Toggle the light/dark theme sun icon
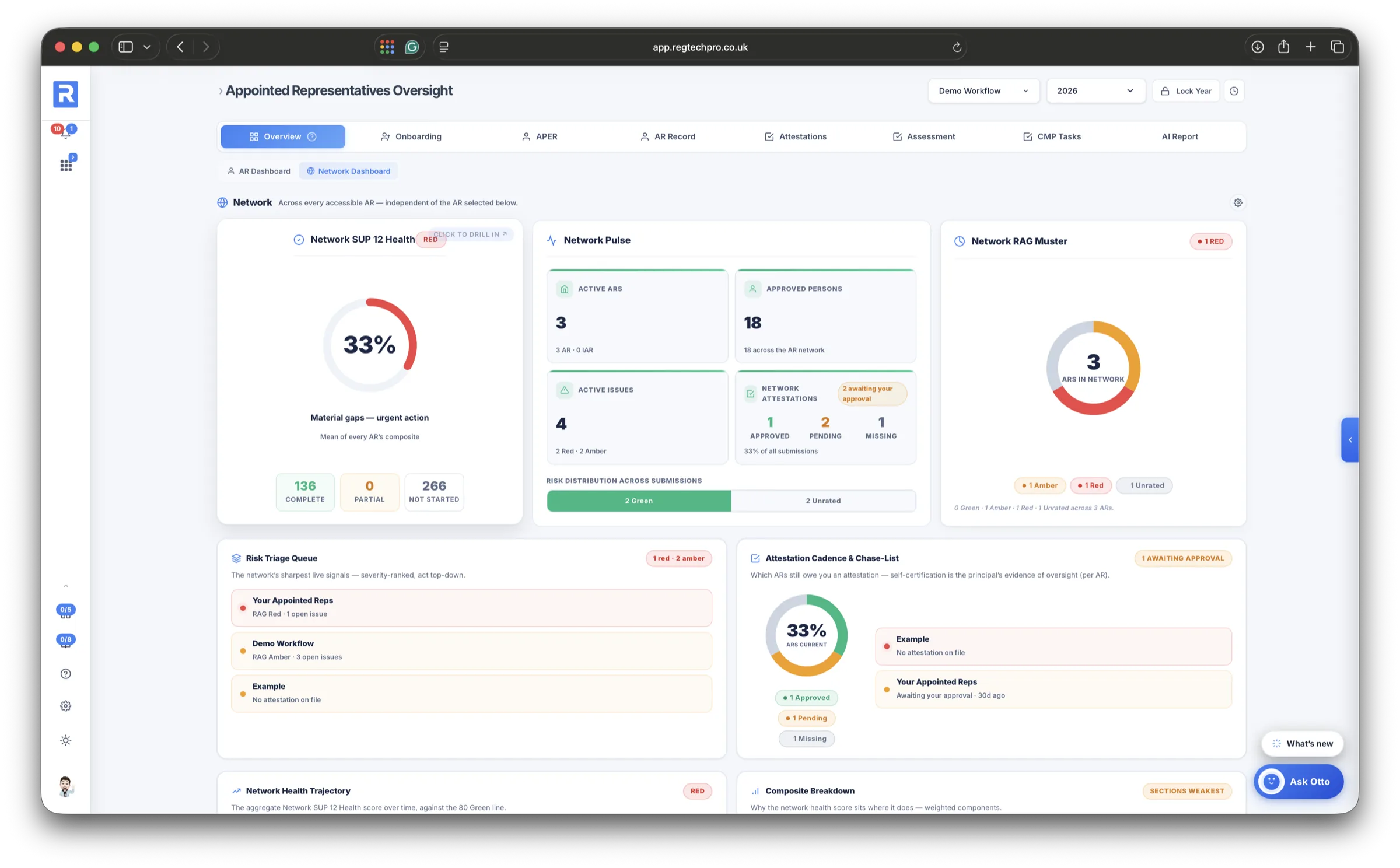The width and height of the screenshot is (1400, 868). 65,740
